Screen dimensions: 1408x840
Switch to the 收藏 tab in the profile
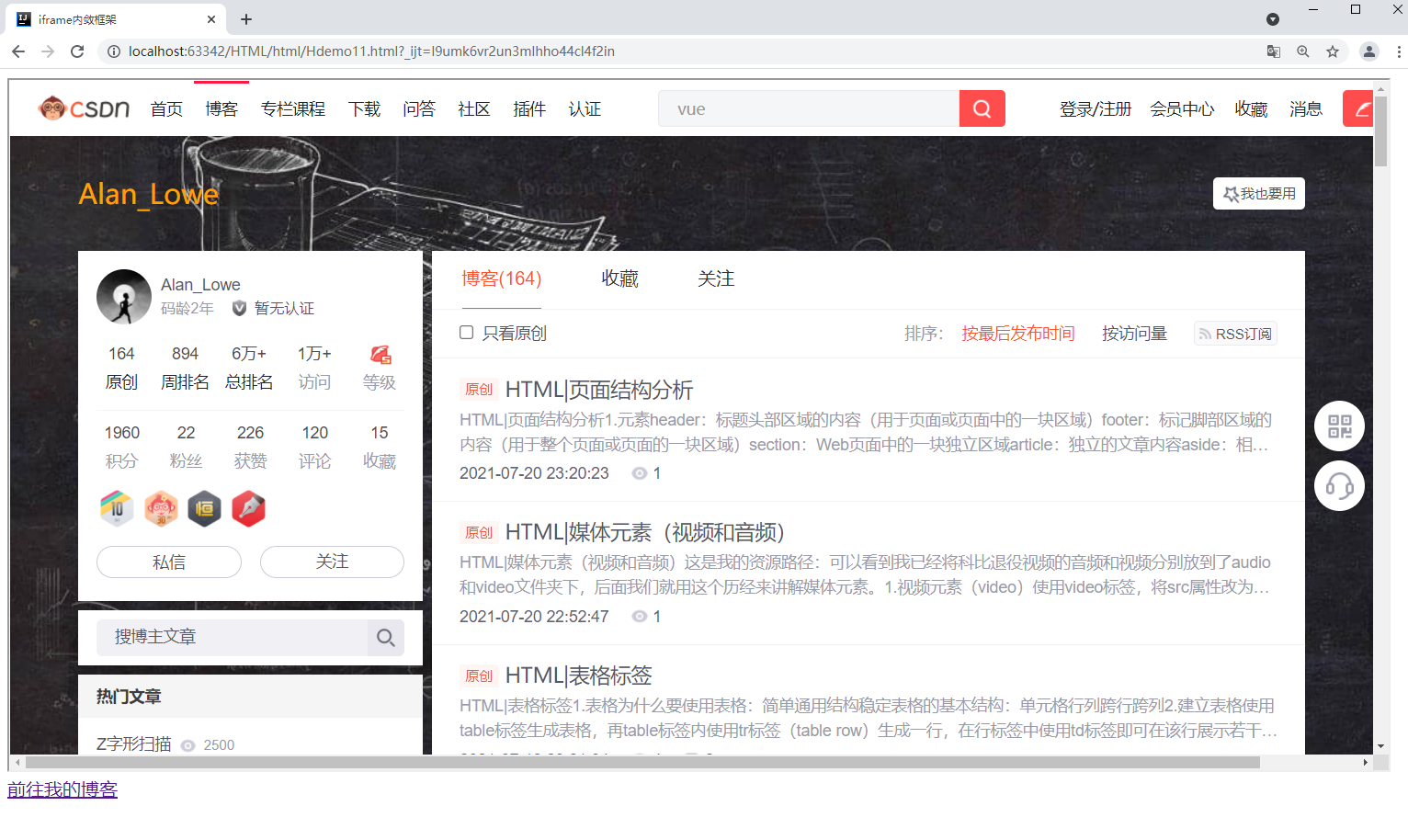coord(620,278)
